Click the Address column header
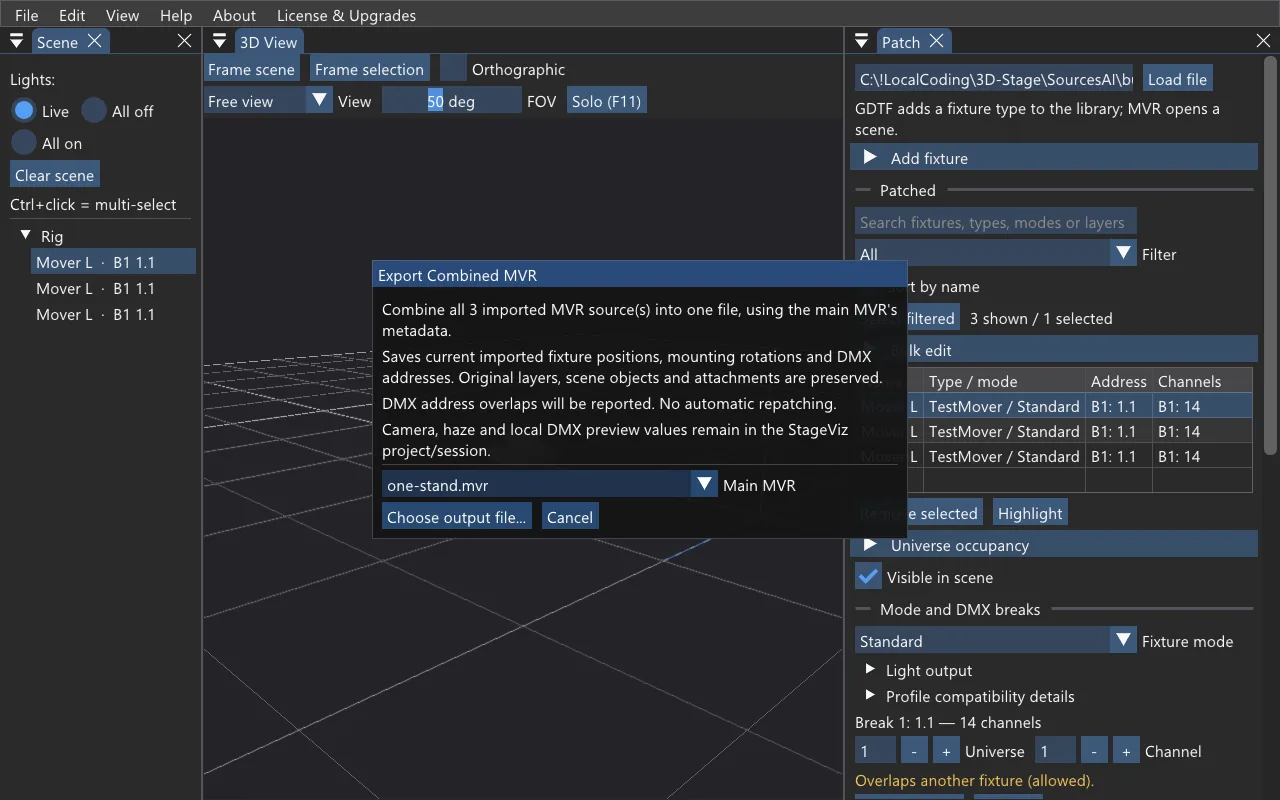 coord(1119,381)
